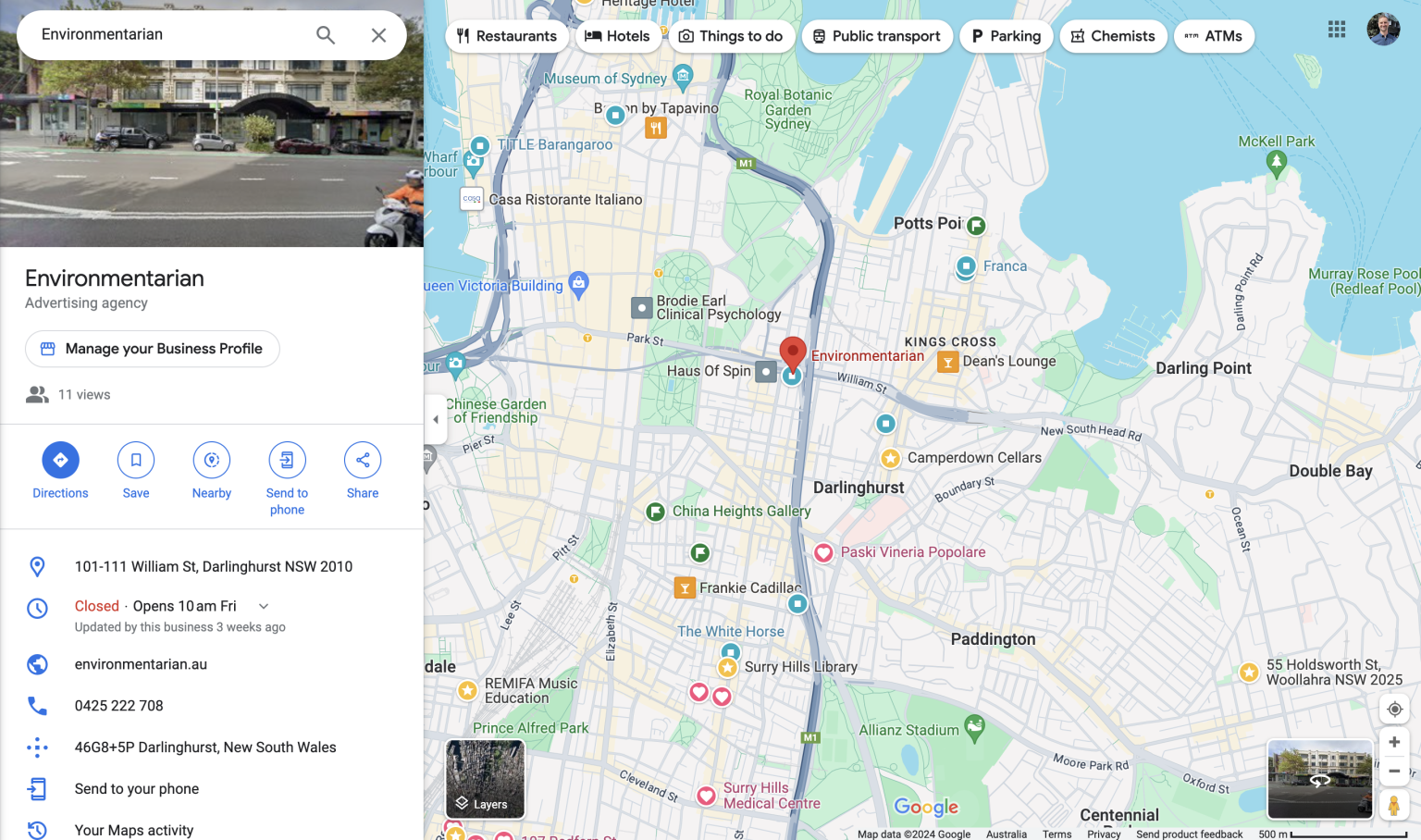
Task: Open Street View with the Pegman icon
Action: click(x=1394, y=805)
